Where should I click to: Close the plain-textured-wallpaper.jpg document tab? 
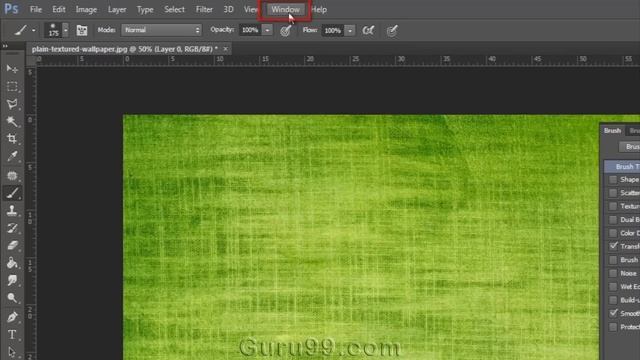225,49
